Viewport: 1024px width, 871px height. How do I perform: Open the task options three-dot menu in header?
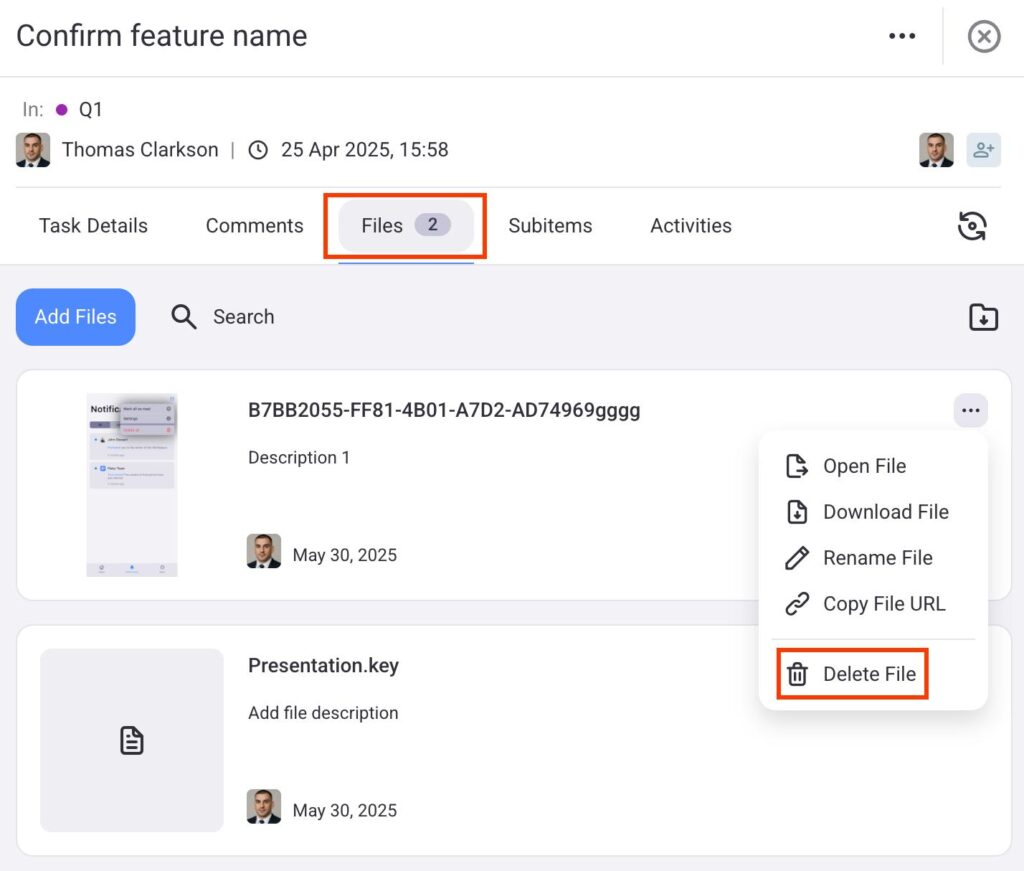(902, 37)
